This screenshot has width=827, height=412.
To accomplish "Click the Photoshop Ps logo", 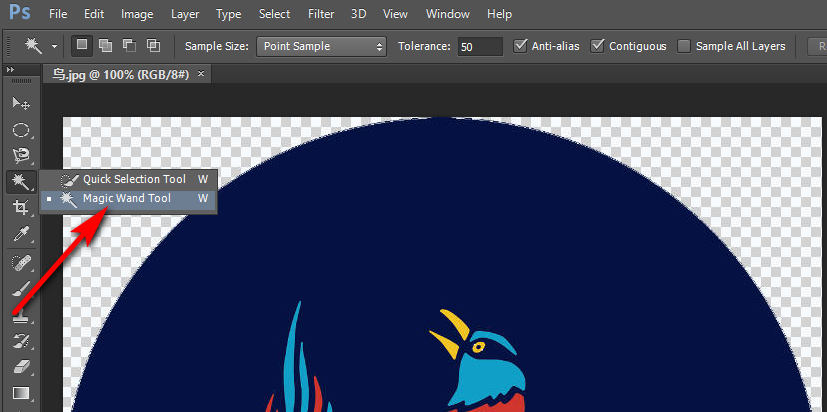I will (x=20, y=12).
